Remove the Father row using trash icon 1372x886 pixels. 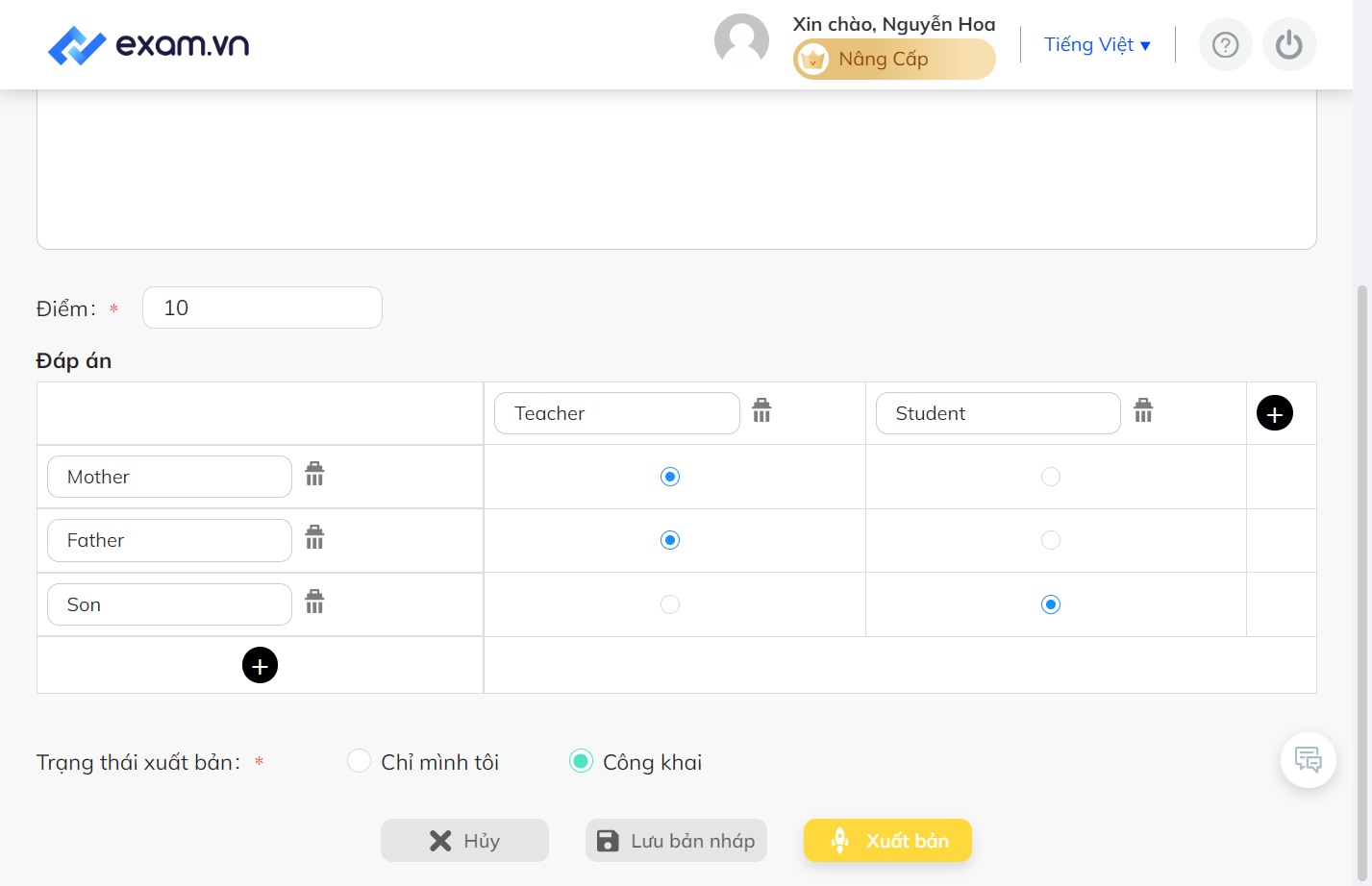tap(314, 538)
